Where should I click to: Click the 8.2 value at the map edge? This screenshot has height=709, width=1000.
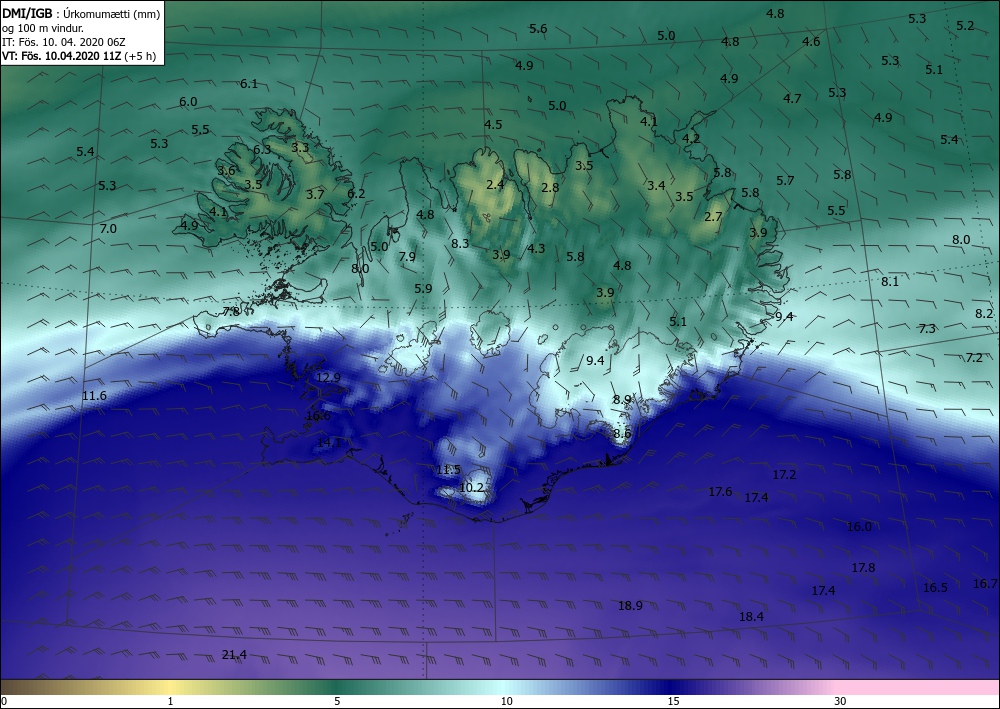pos(984,313)
